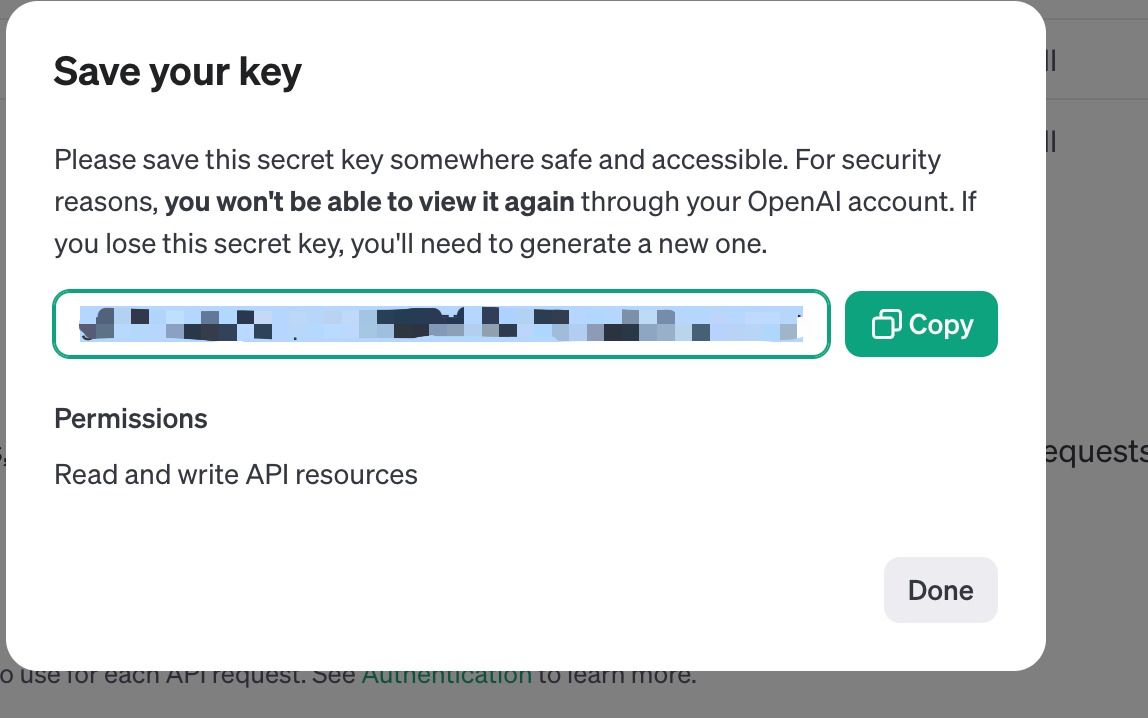Click the bold "you won't be able to view it again" text
This screenshot has height=718, width=1148.
pos(369,202)
